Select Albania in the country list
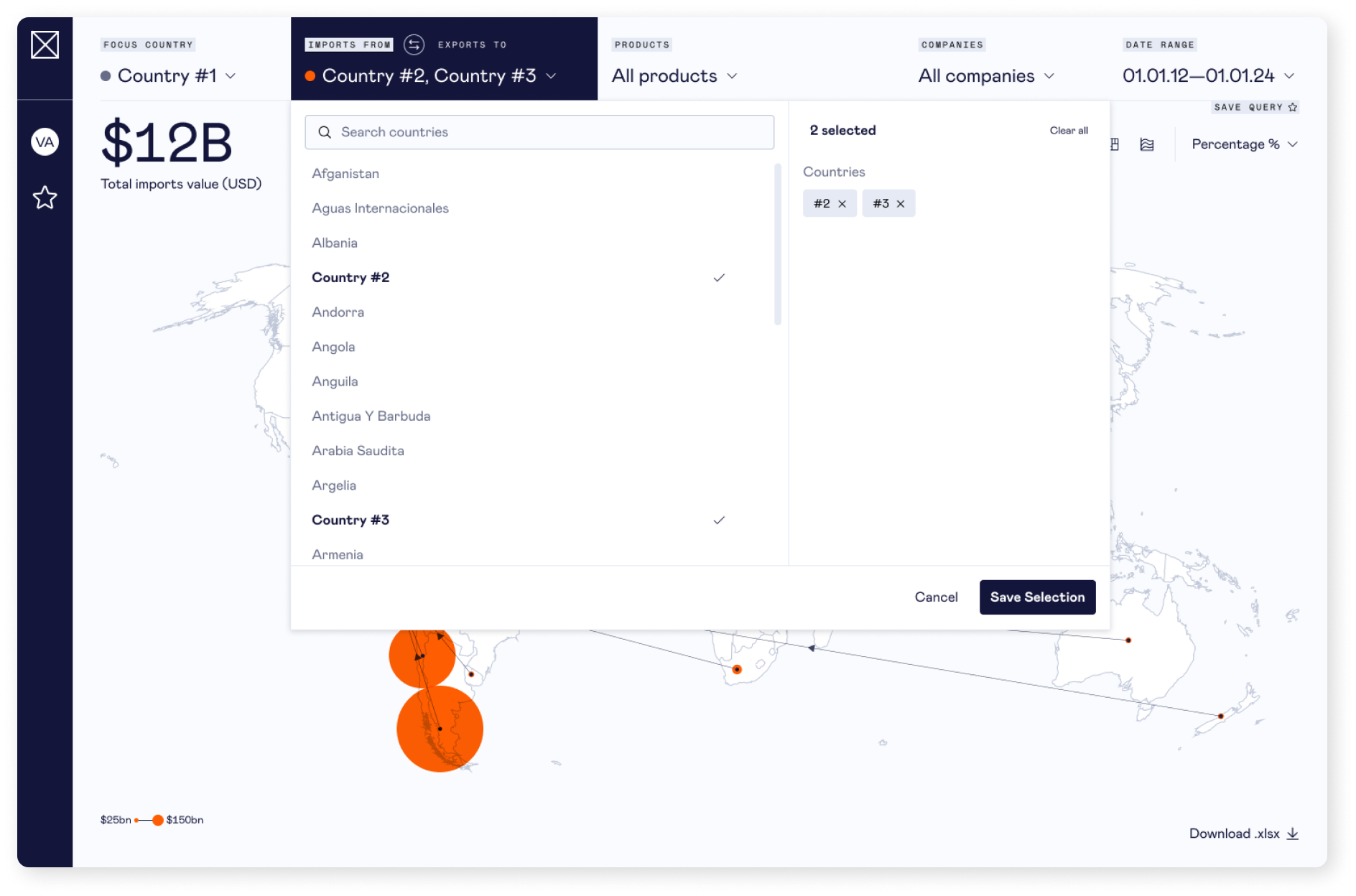Image resolution: width=1356 pixels, height=896 pixels. 335,243
